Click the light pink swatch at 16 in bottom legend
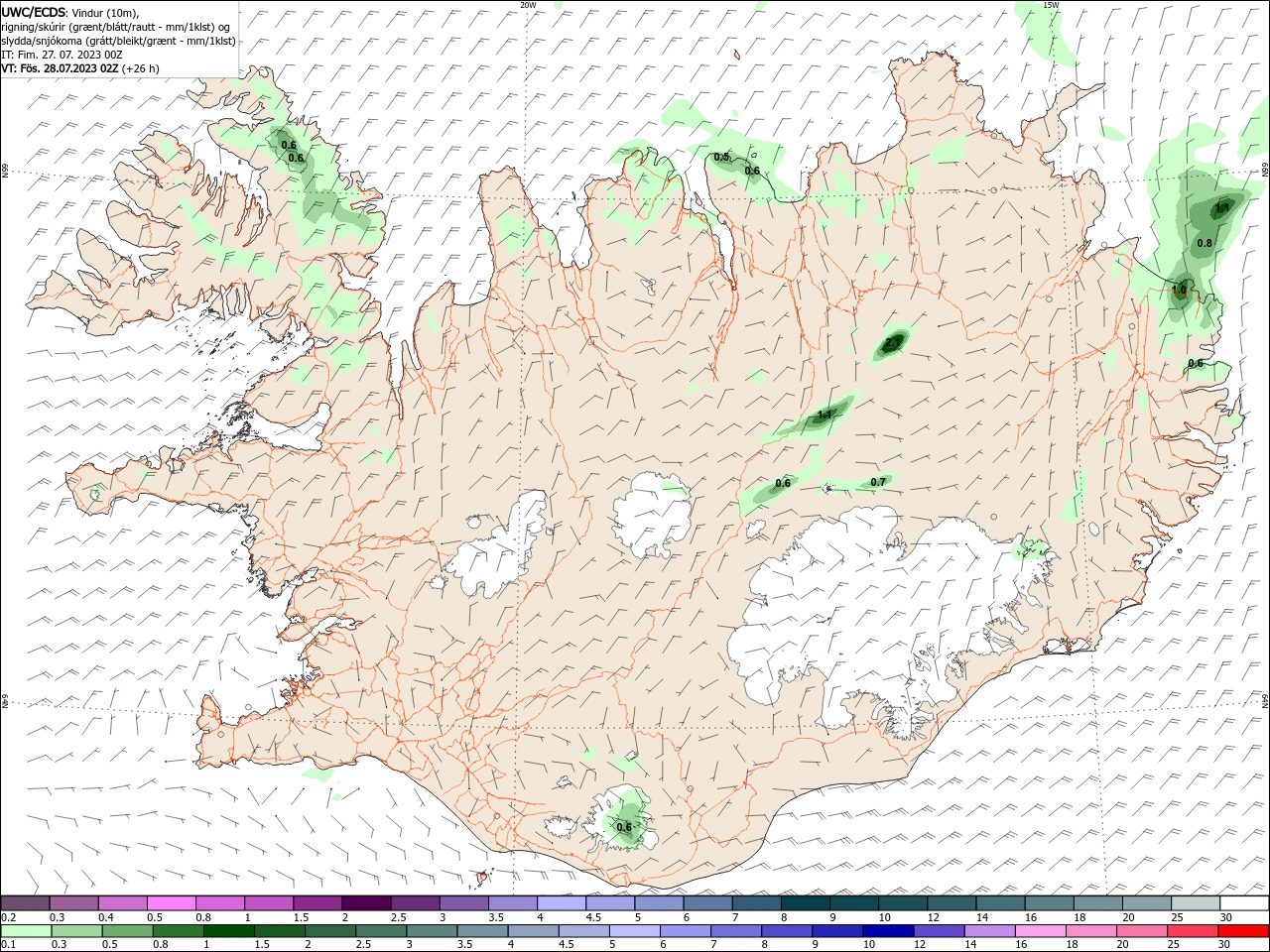The height and width of the screenshot is (952, 1270). click(1041, 931)
